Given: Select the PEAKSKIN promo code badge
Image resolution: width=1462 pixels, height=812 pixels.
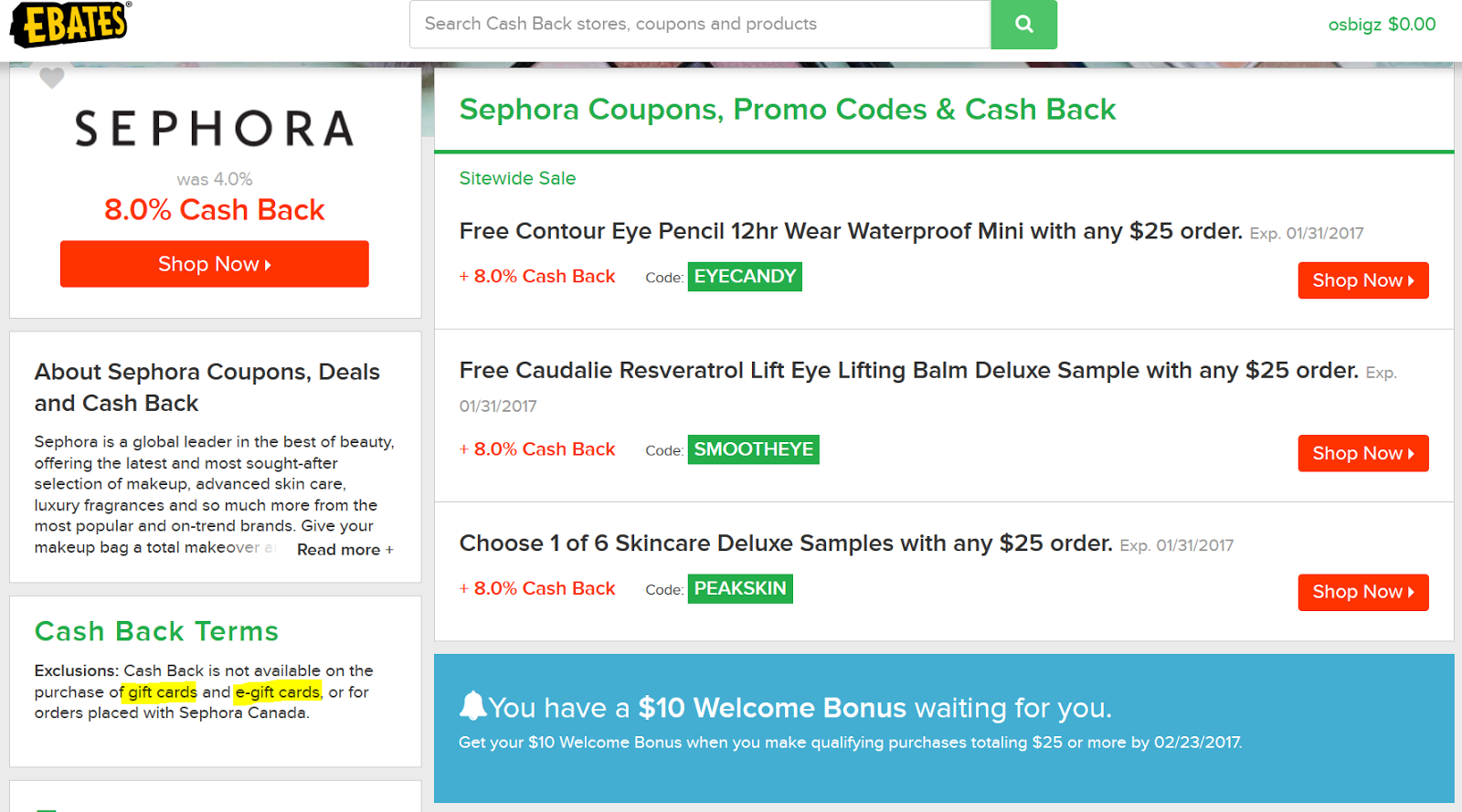Looking at the screenshot, I should 740,588.
